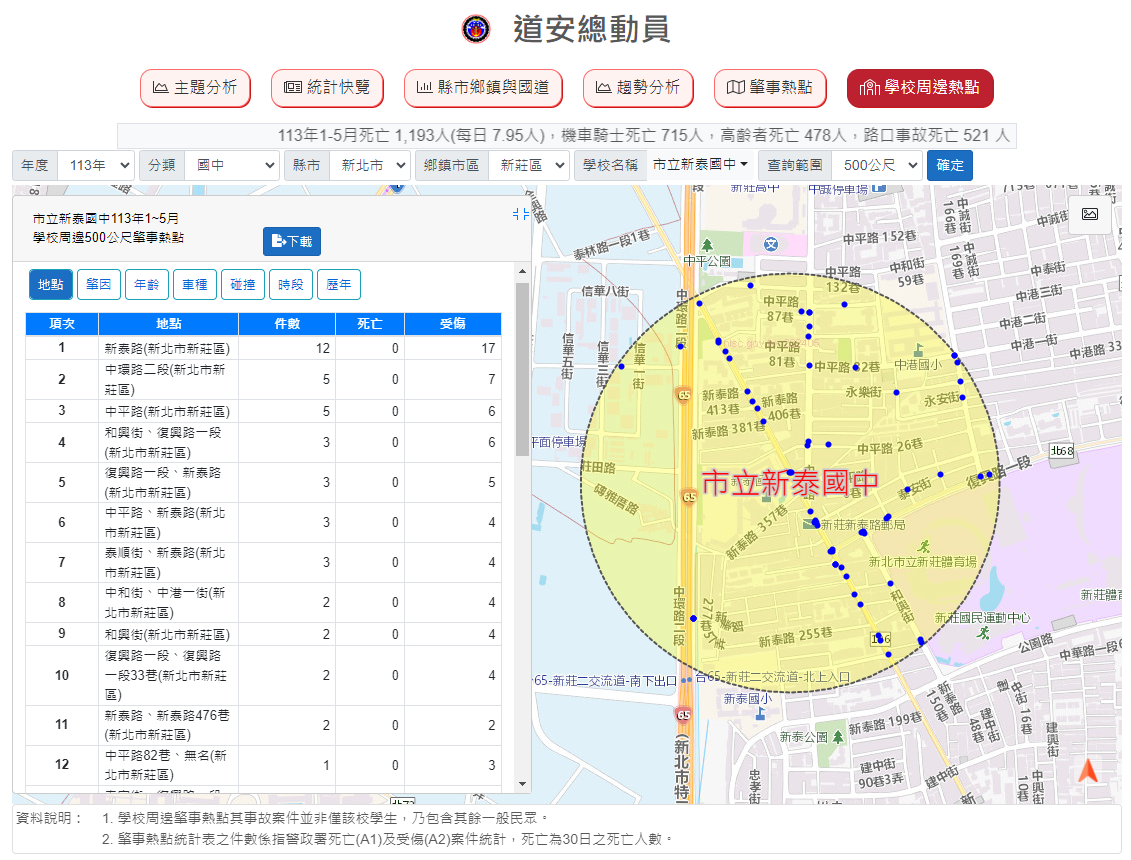
Task: Download data with 下載 button
Action: click(291, 241)
